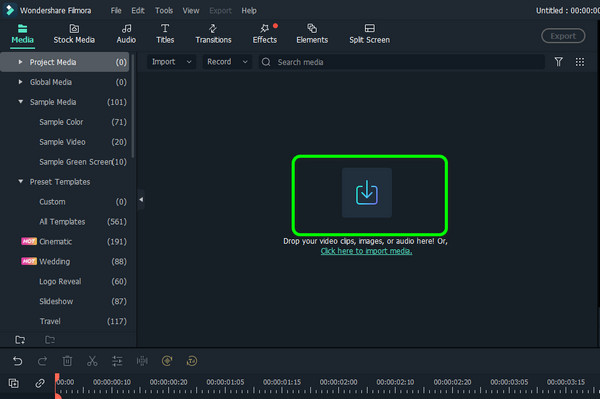Click the Redo arrow
Screen dimensions: 600x399
(42, 361)
